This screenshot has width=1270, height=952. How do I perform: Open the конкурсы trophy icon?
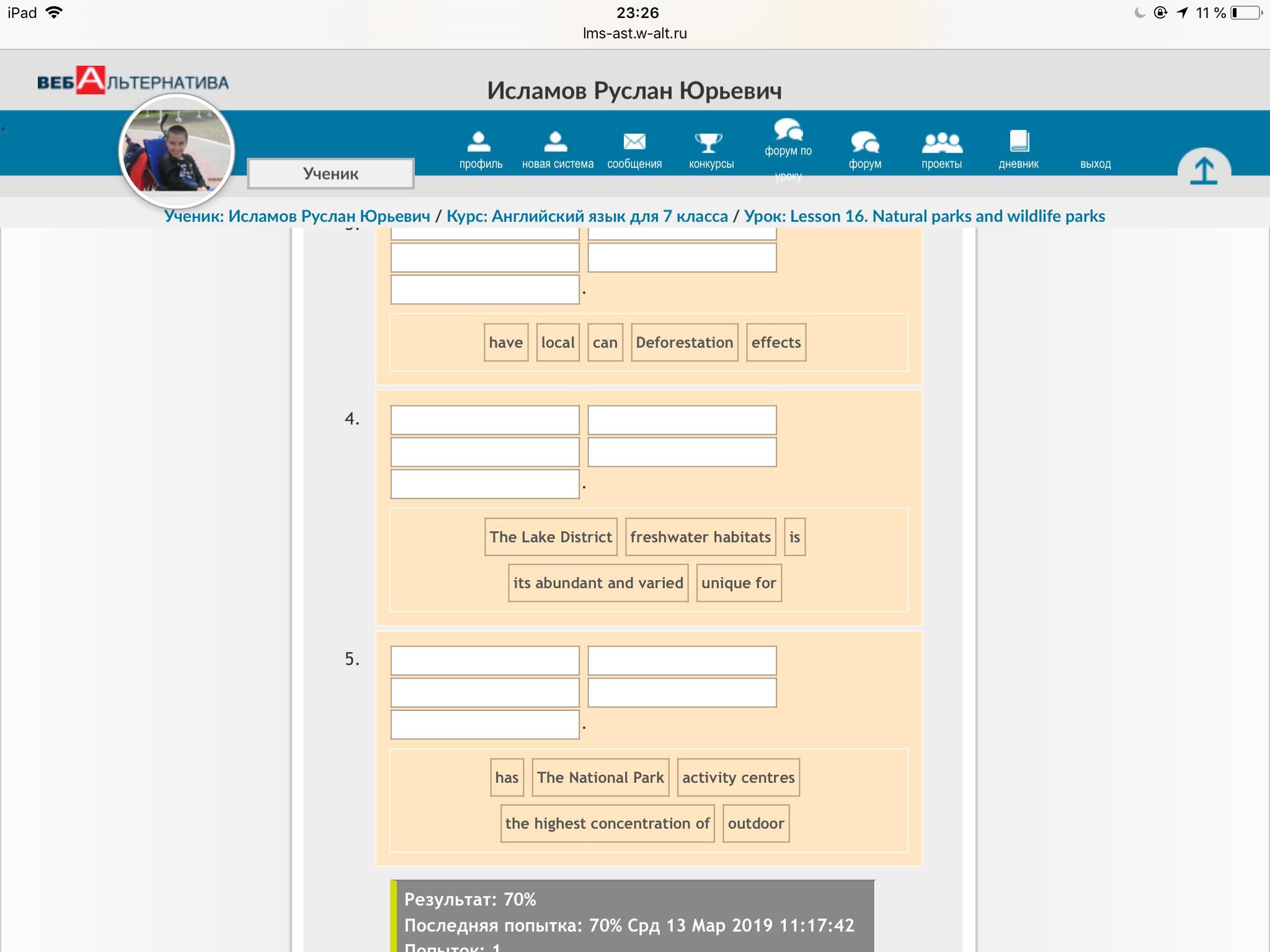point(709,142)
